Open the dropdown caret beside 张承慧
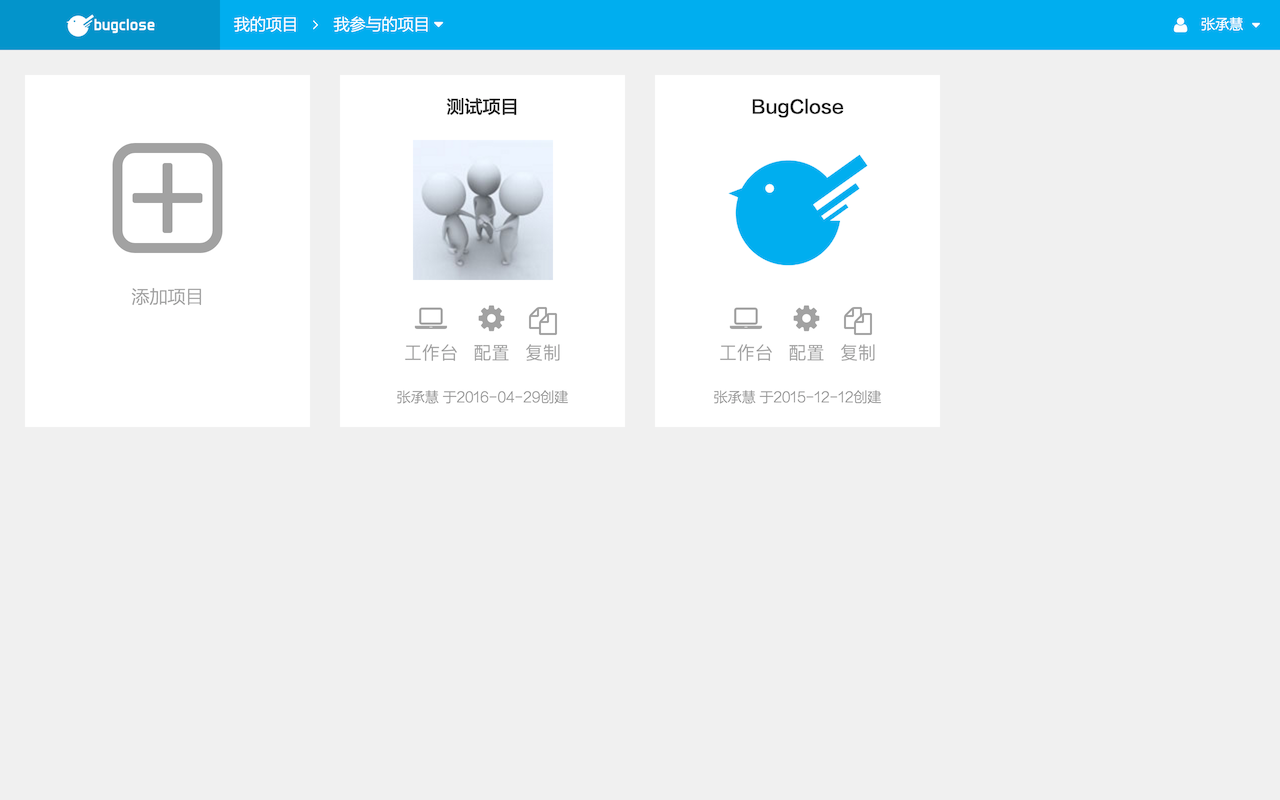The height and width of the screenshot is (800, 1280). pyautogui.click(x=1256, y=26)
